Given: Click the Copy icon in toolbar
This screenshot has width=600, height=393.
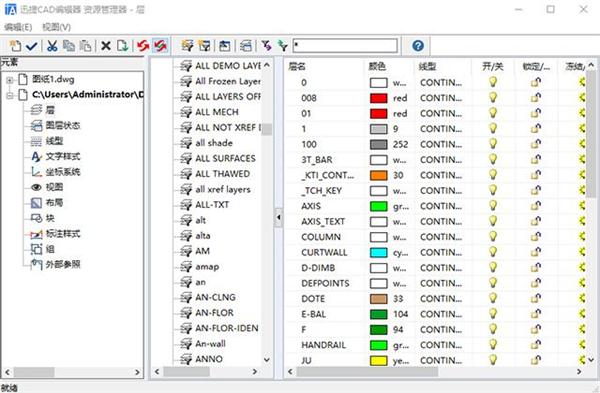Looking at the screenshot, I should [69, 46].
